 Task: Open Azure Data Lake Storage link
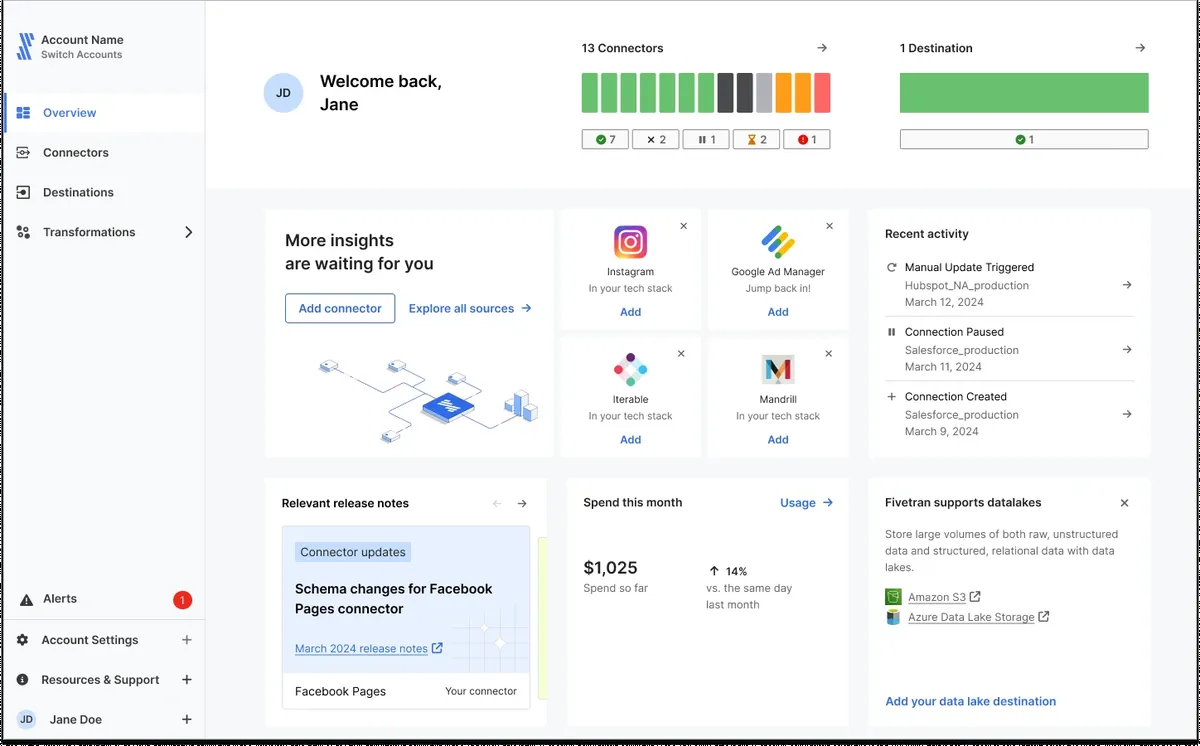click(x=978, y=617)
